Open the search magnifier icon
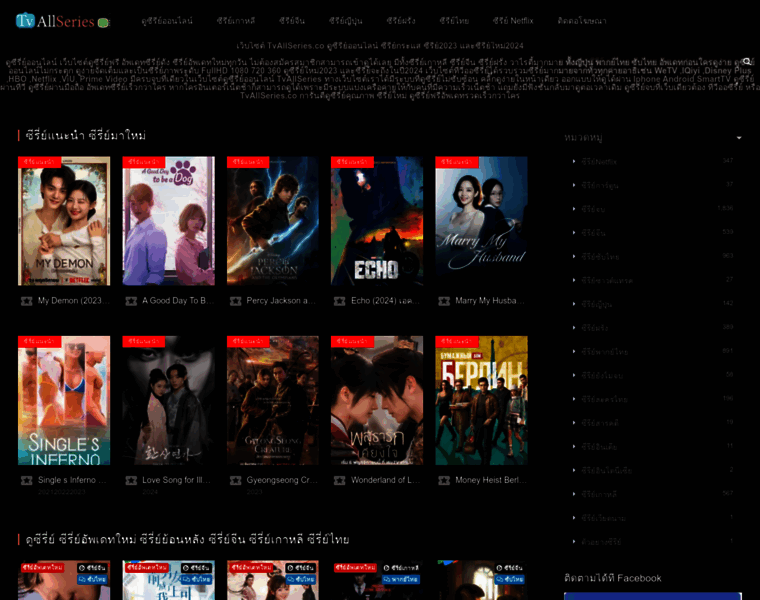The width and height of the screenshot is (760, 600). tap(747, 62)
